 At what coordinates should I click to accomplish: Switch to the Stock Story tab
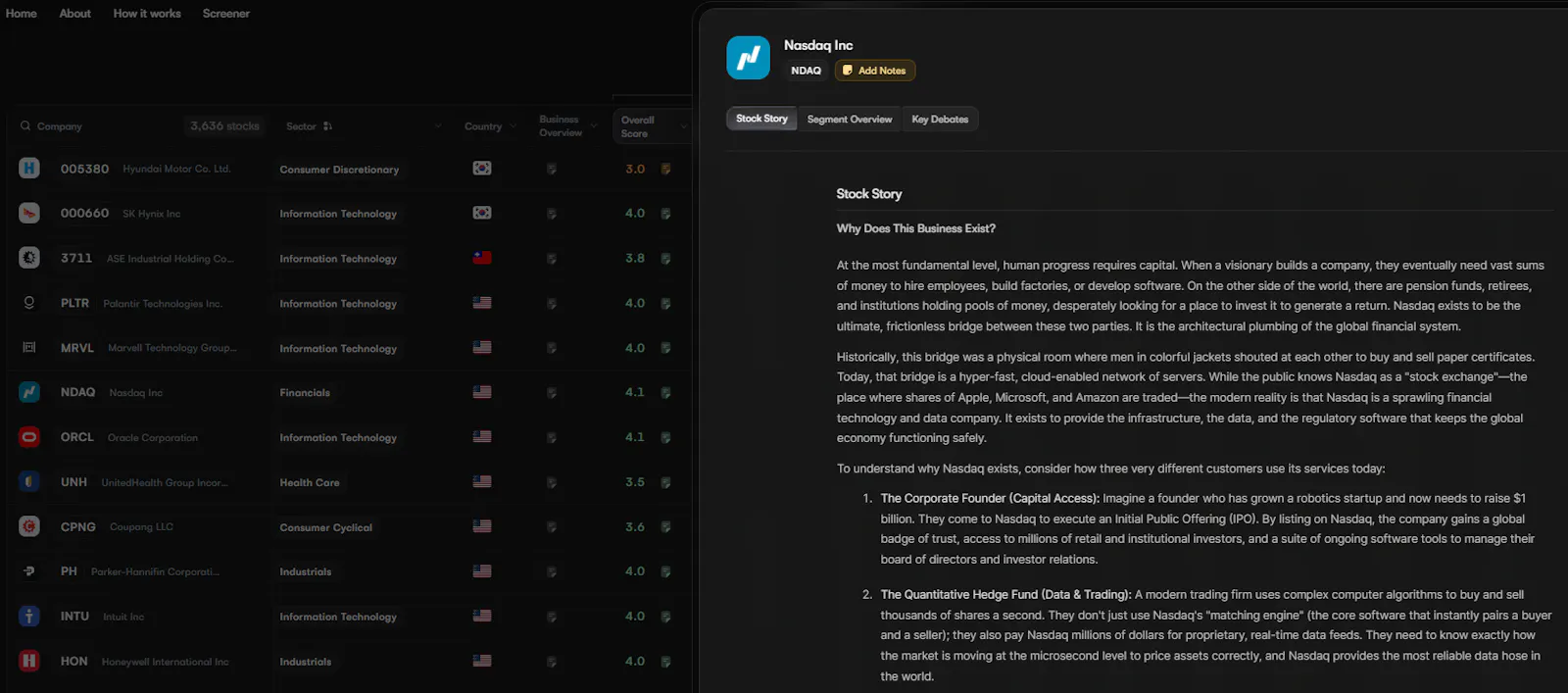pyautogui.click(x=761, y=119)
